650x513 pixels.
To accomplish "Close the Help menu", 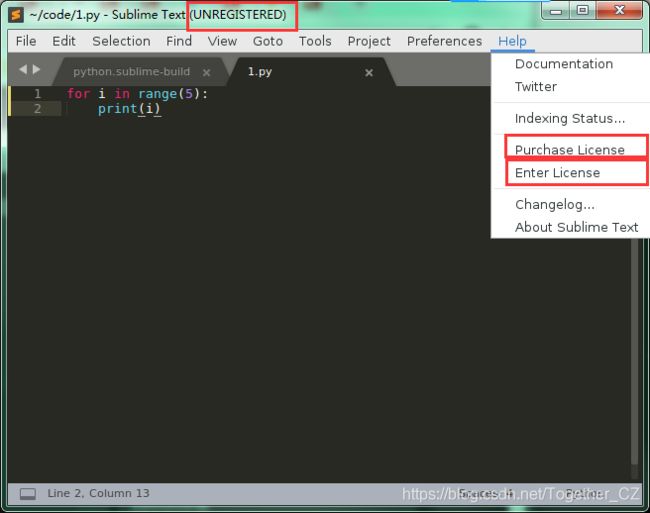I will [x=512, y=41].
